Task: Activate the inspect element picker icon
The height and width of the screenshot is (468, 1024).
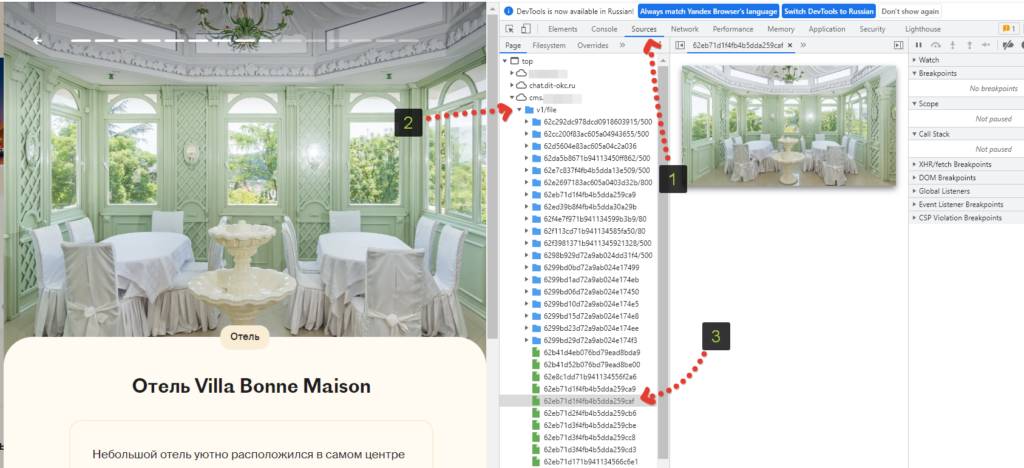Action: (509, 29)
